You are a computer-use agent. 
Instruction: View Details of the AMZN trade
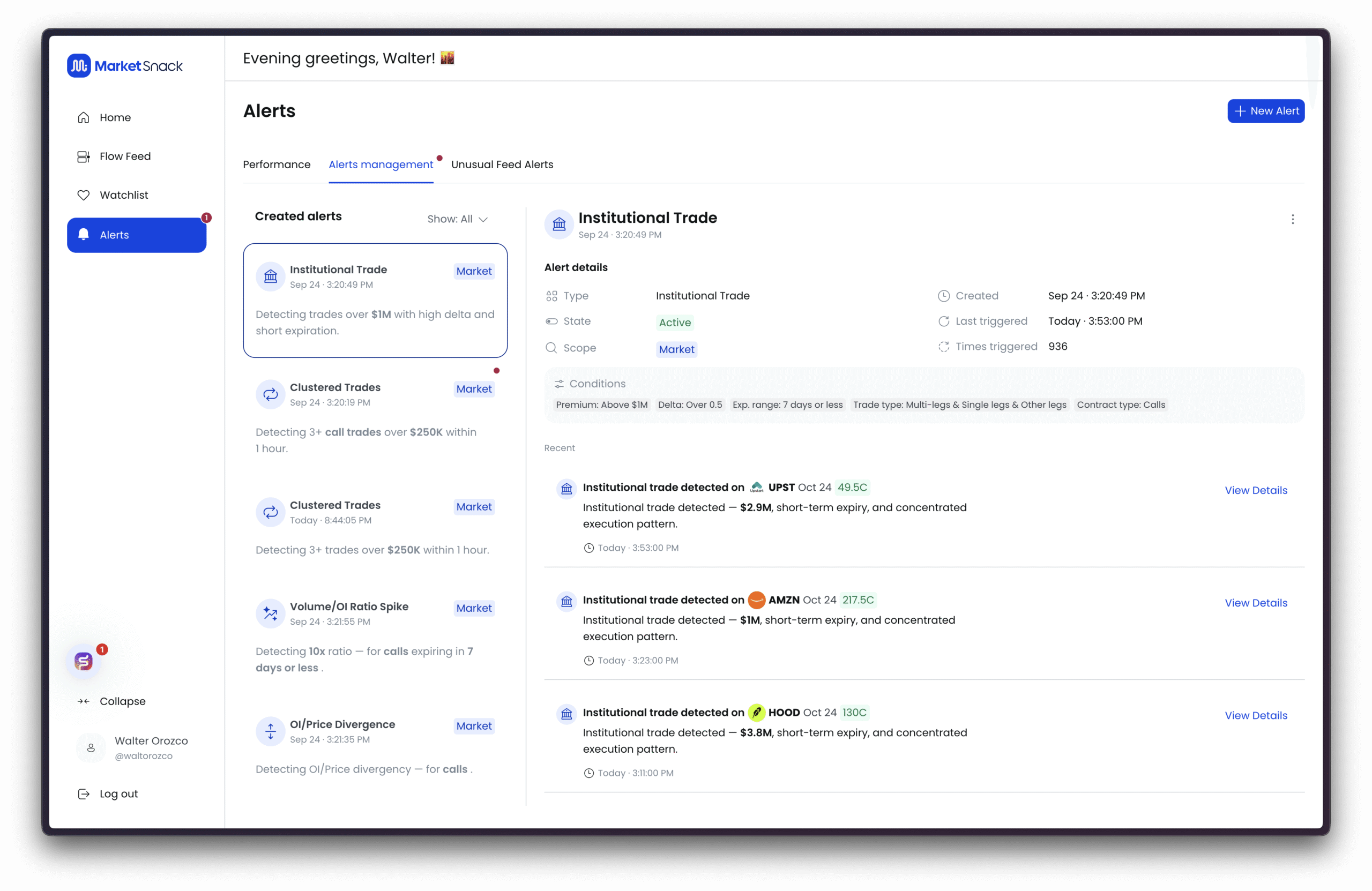pyautogui.click(x=1256, y=603)
